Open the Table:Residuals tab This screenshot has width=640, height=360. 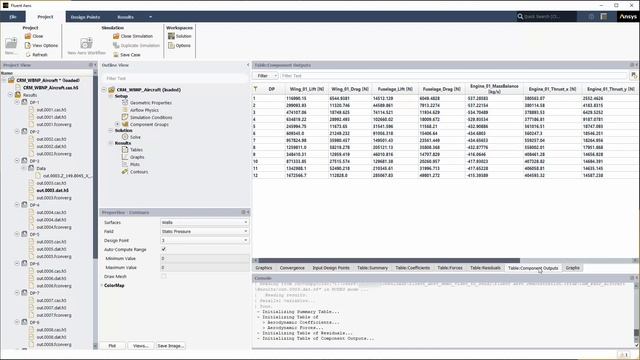point(485,268)
